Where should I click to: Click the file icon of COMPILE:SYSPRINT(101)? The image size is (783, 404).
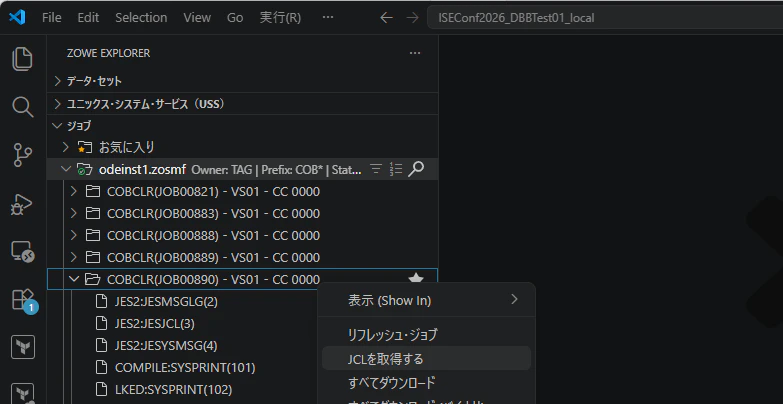tap(101, 368)
